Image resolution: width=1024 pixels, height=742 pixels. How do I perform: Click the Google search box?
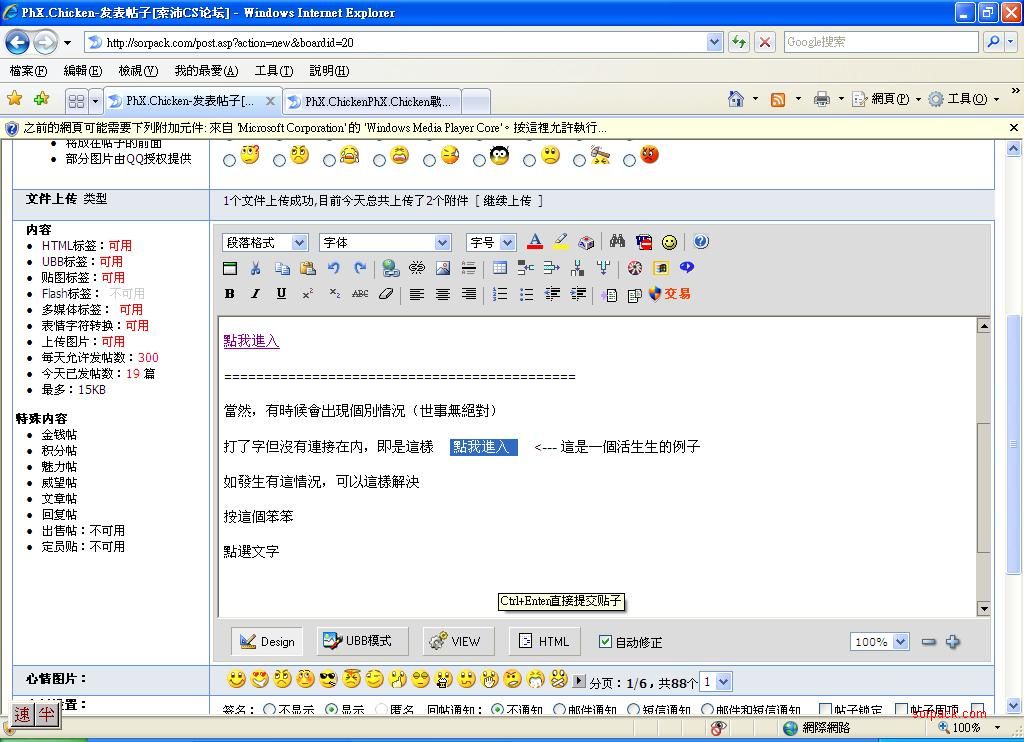click(881, 42)
